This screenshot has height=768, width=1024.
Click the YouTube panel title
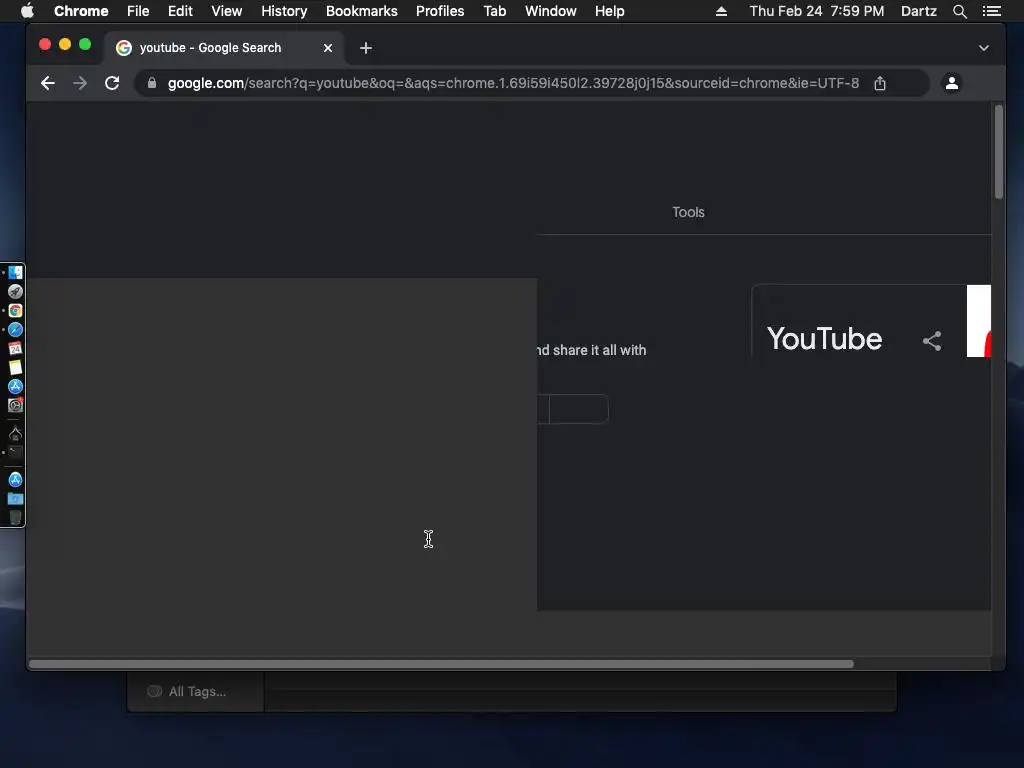point(824,339)
